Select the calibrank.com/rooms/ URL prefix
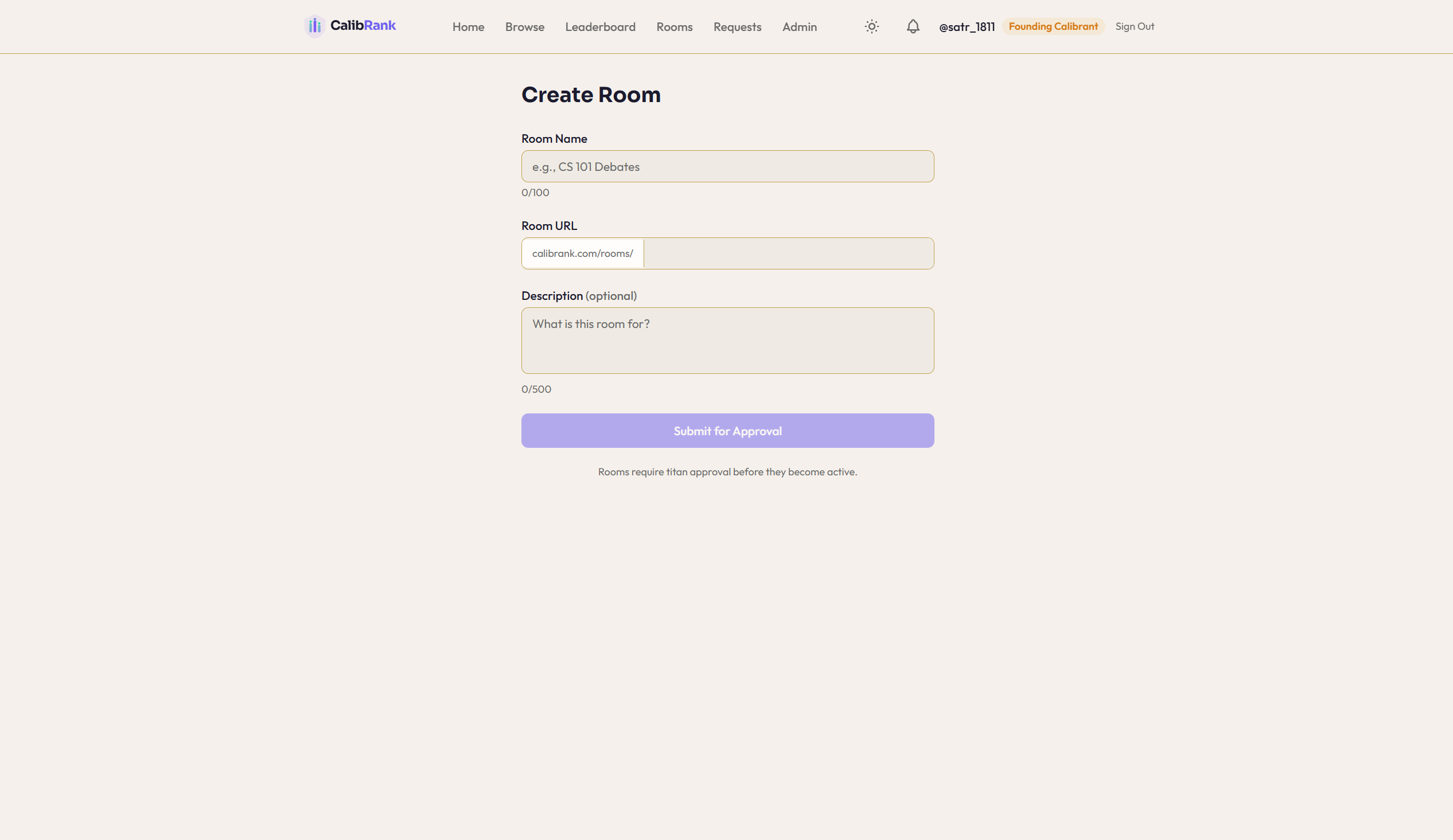Screen dimensions: 1453x840 click(x=582, y=253)
